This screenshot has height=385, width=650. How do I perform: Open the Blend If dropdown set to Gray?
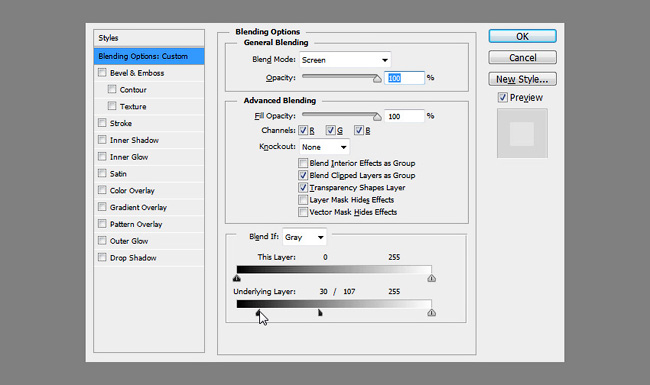pos(304,237)
